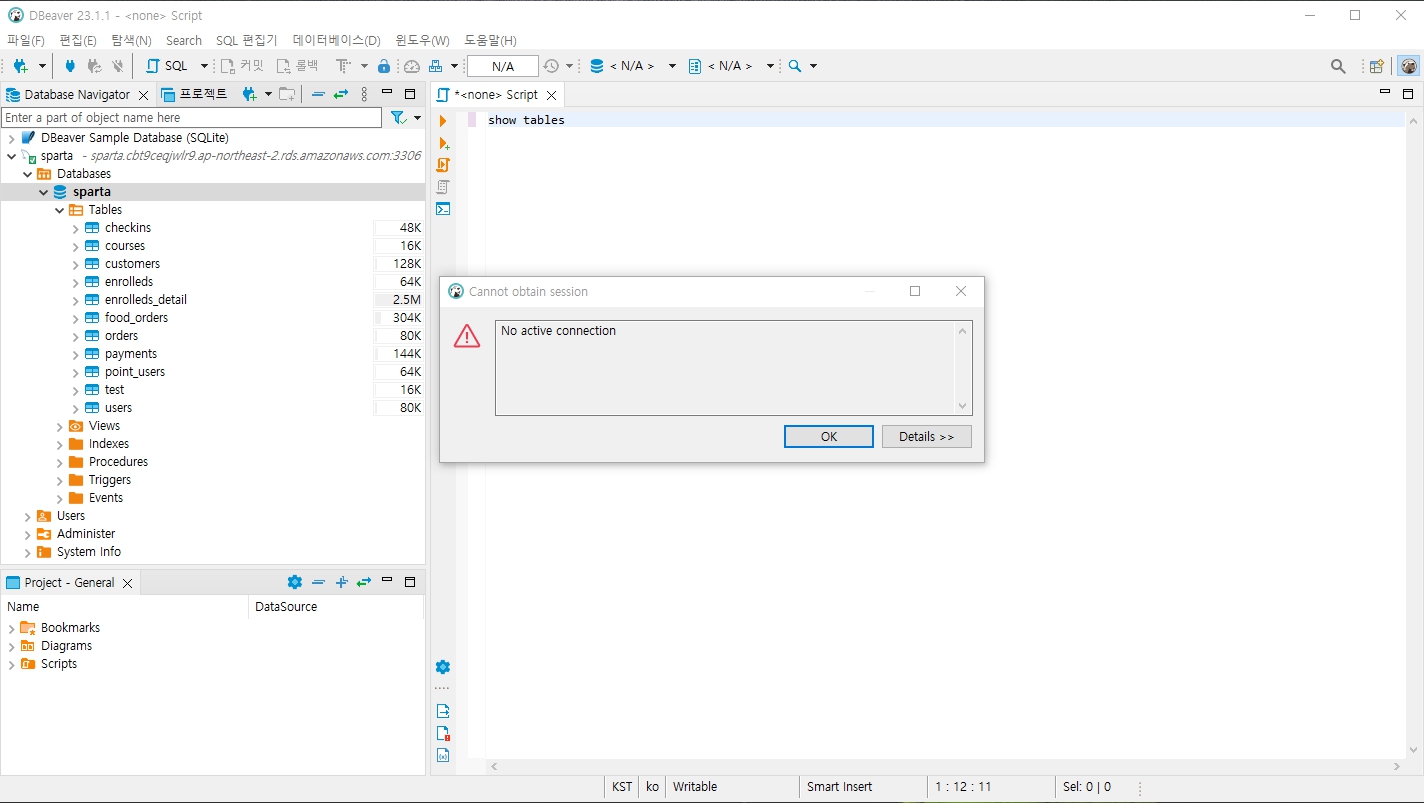Click the New Database Connection plug icon
The height and width of the screenshot is (803, 1424).
20,66
